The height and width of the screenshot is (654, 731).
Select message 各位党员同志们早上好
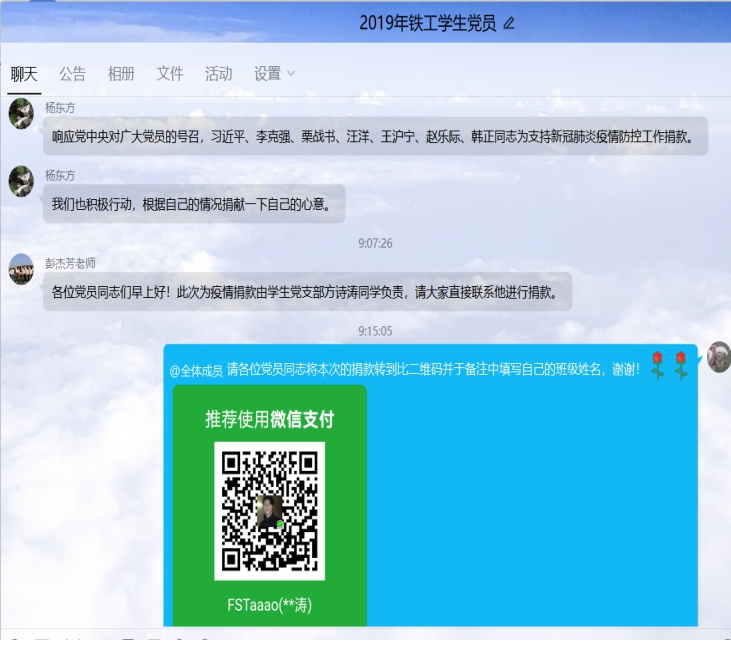307,292
